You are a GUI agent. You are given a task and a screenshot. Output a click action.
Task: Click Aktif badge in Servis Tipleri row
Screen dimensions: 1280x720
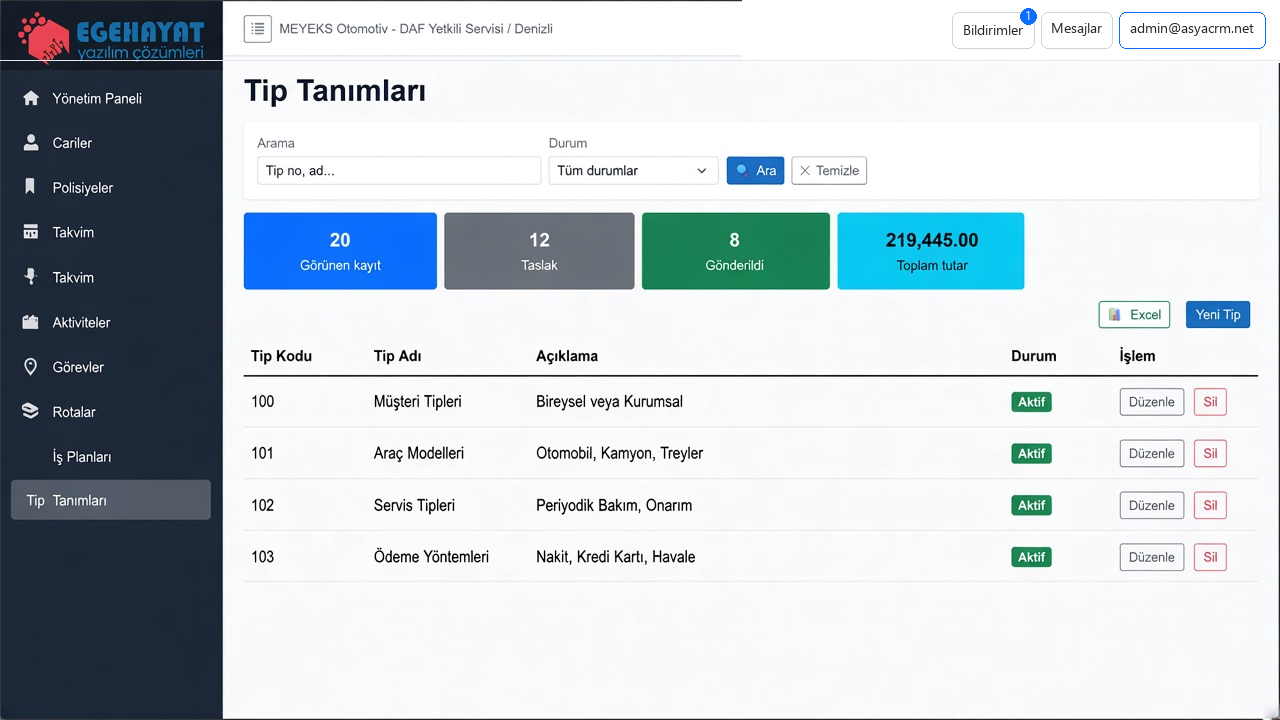[x=1032, y=505]
